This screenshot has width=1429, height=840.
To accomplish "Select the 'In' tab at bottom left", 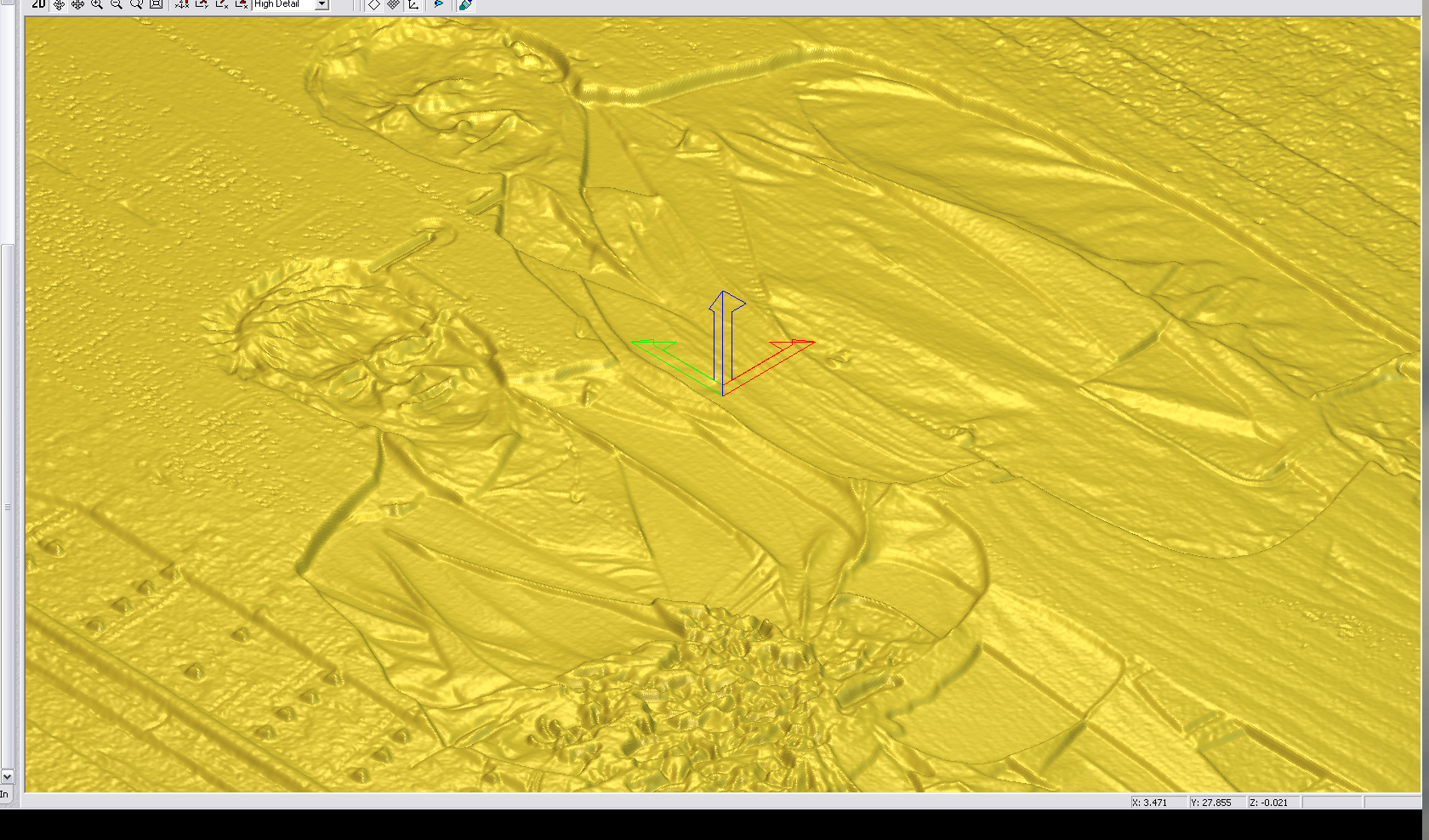I will coord(5,795).
